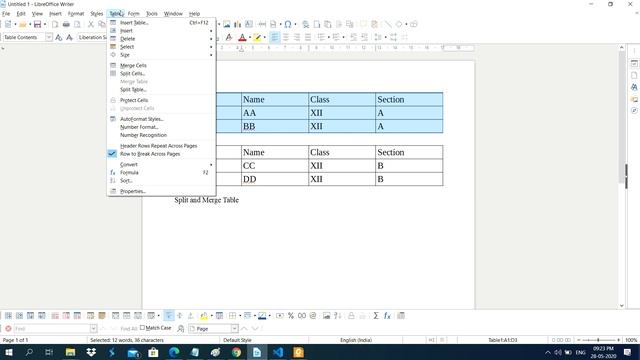
Task: Open the Find field history dropdown
Action: click(93, 329)
